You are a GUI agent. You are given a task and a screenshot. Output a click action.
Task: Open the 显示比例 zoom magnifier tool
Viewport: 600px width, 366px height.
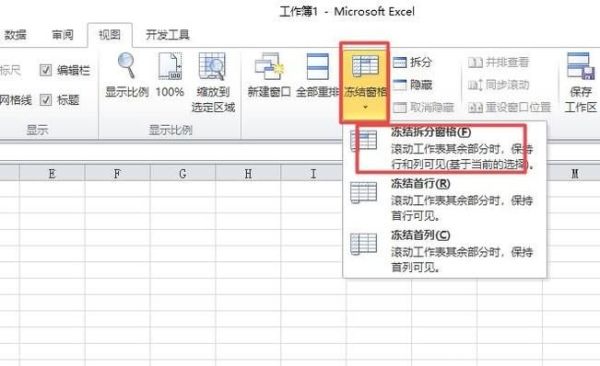(x=127, y=75)
